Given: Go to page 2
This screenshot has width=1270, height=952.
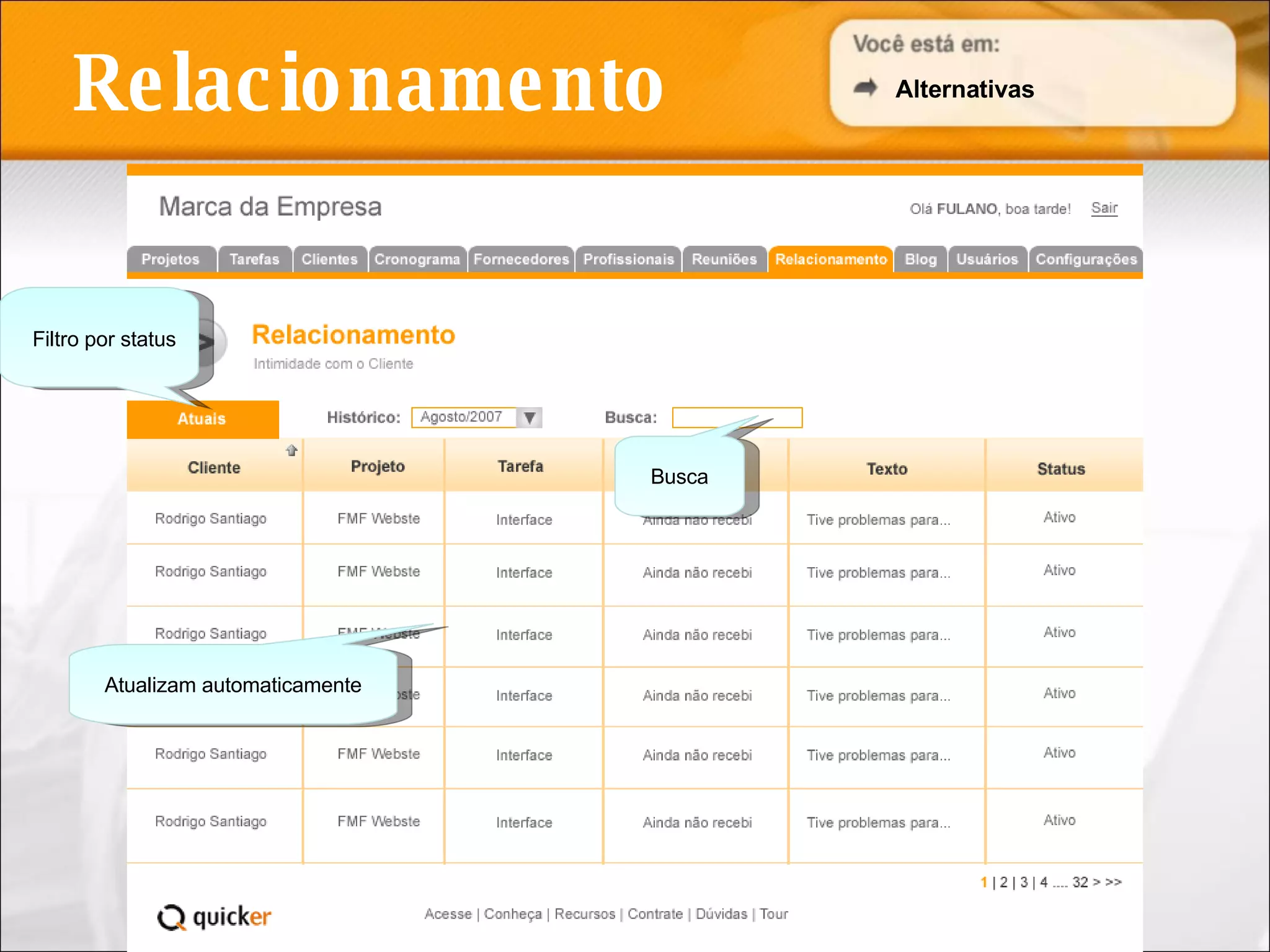Looking at the screenshot, I should click(x=1004, y=882).
